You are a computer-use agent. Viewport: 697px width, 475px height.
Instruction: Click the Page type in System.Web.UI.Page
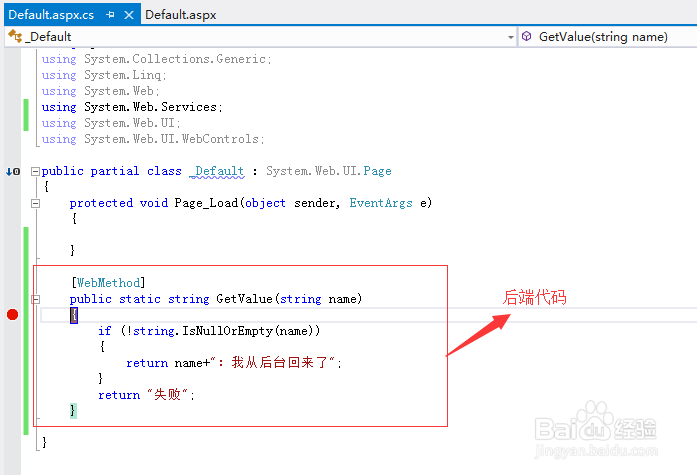click(x=377, y=171)
